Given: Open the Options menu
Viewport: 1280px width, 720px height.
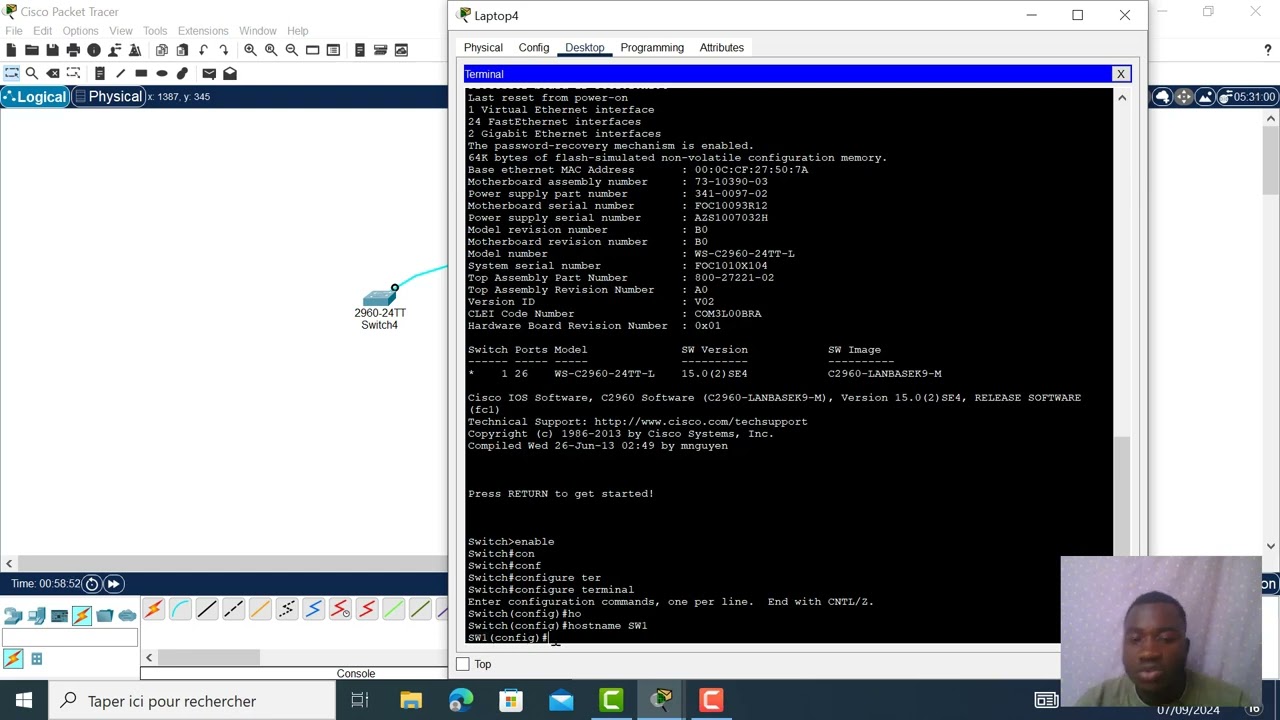Looking at the screenshot, I should pos(80,31).
